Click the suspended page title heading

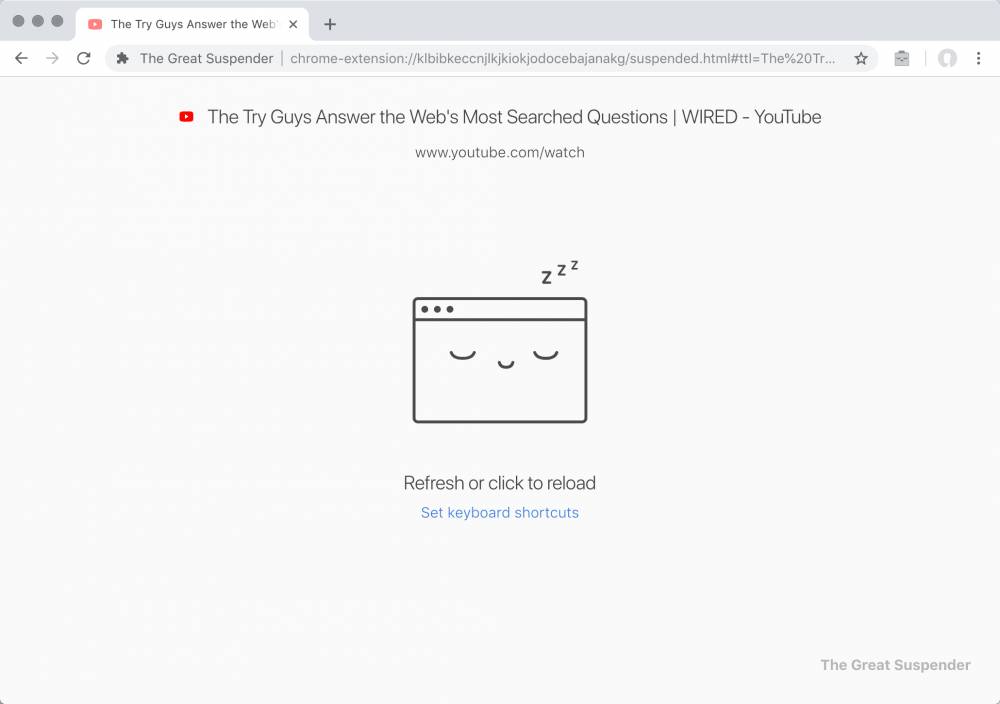514,117
